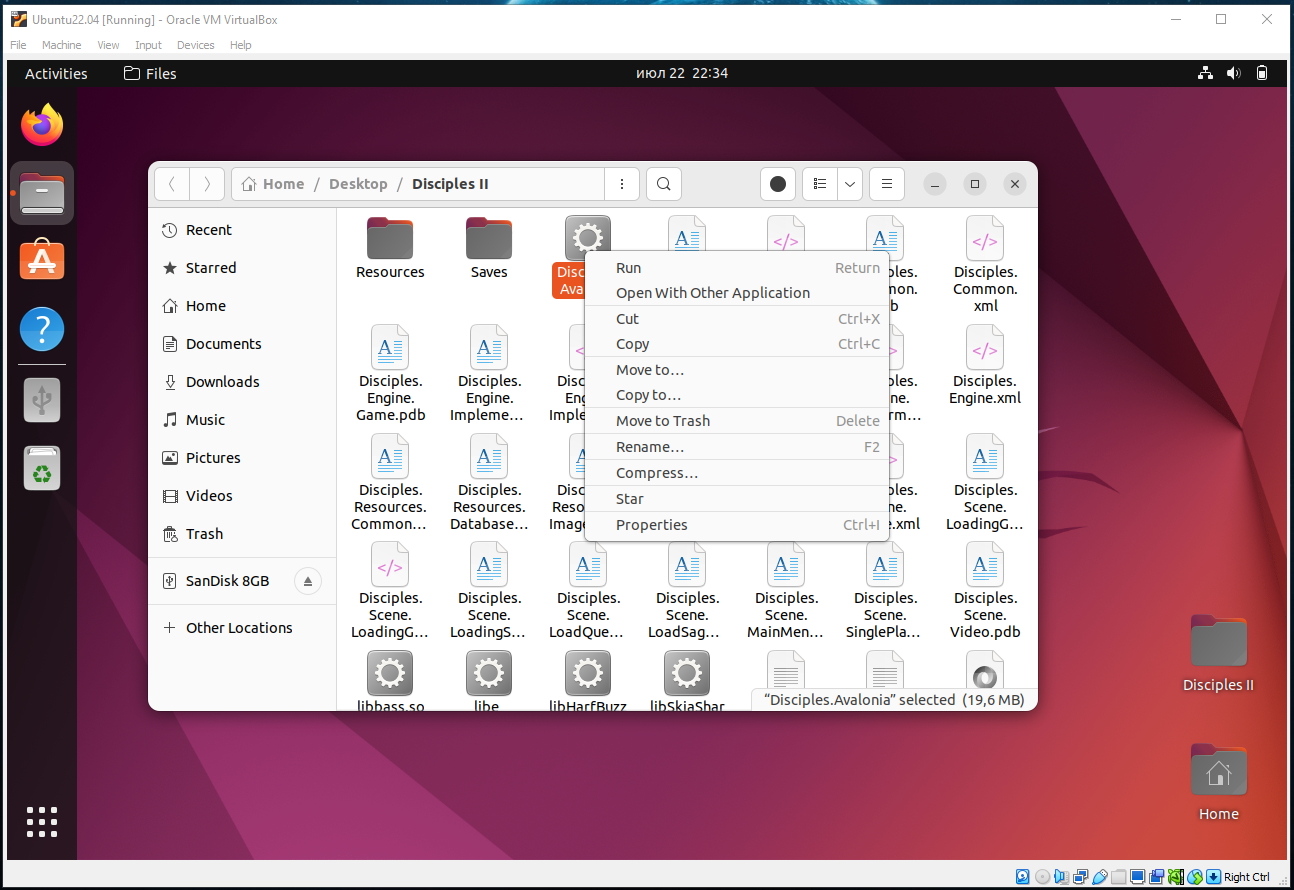This screenshot has height=890, width=1294.
Task: Open Disciples II folder on desktop
Action: [1218, 654]
